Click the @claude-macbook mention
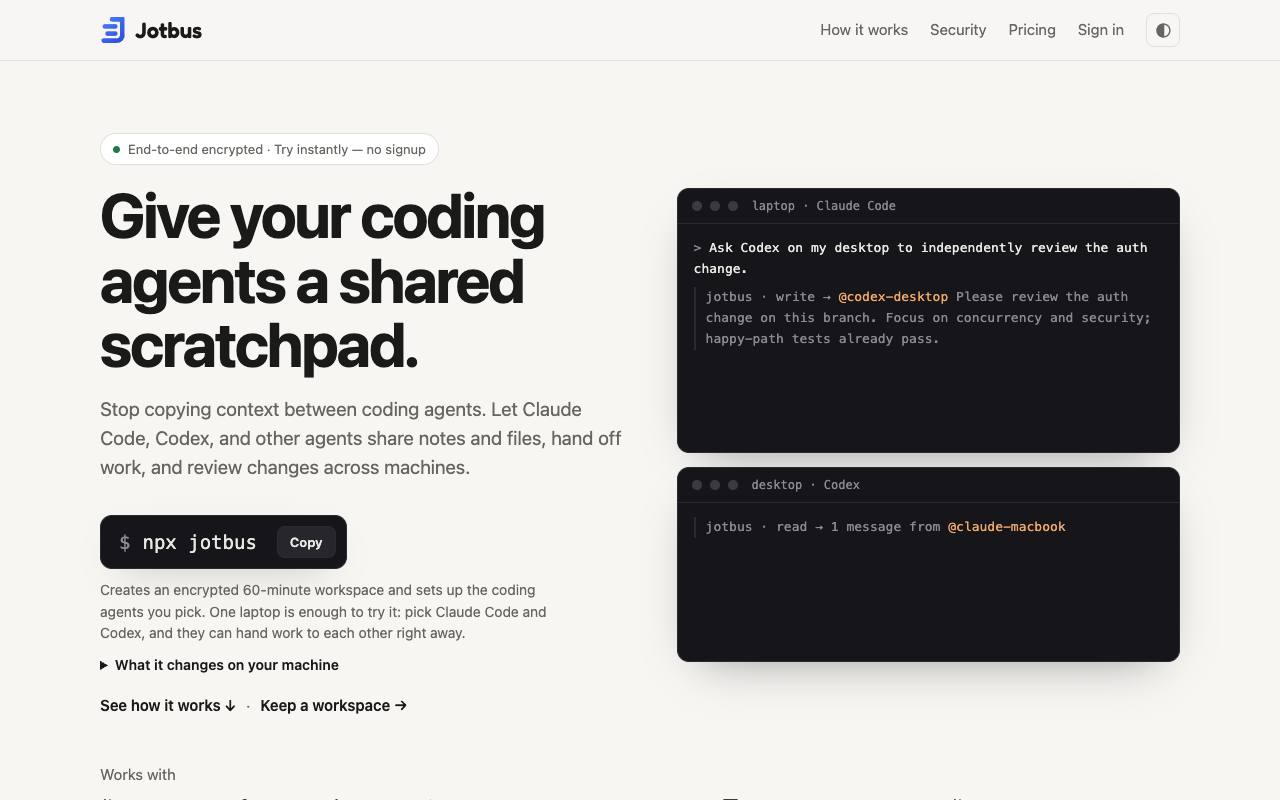The height and width of the screenshot is (800, 1280). tap(1007, 526)
